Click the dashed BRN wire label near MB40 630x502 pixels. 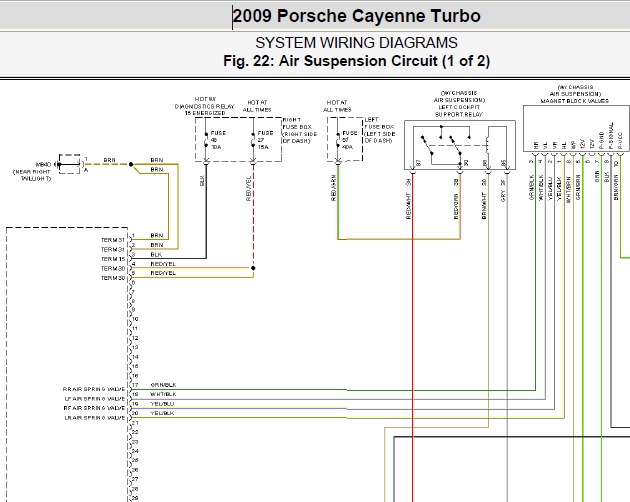coord(109,160)
